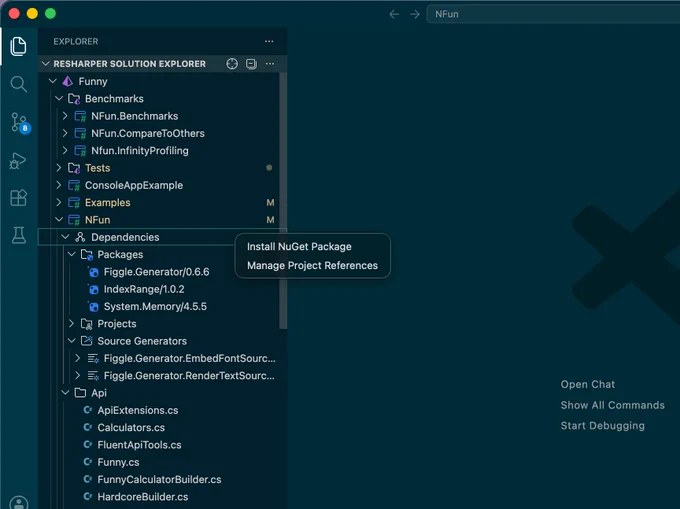
Task: Click the Start Debugging link
Action: 602,426
